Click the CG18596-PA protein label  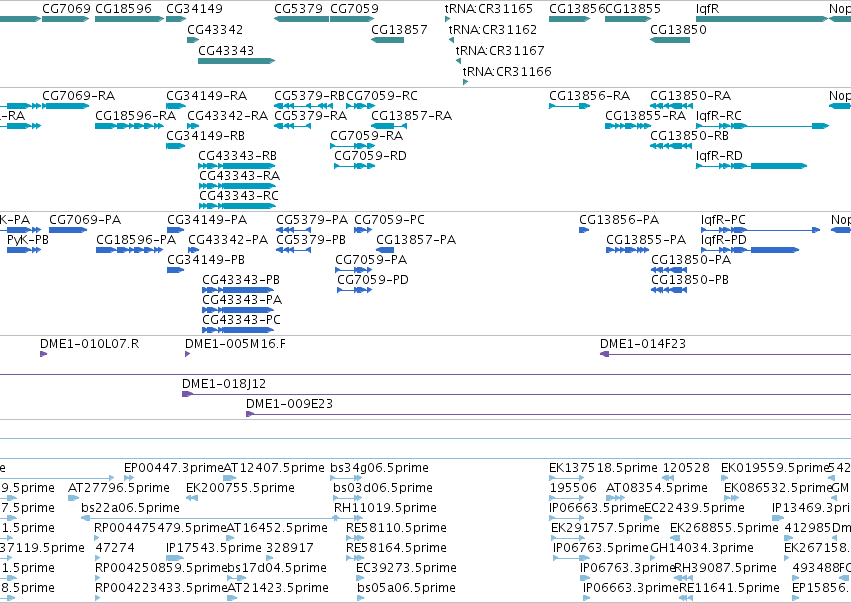[136, 240]
